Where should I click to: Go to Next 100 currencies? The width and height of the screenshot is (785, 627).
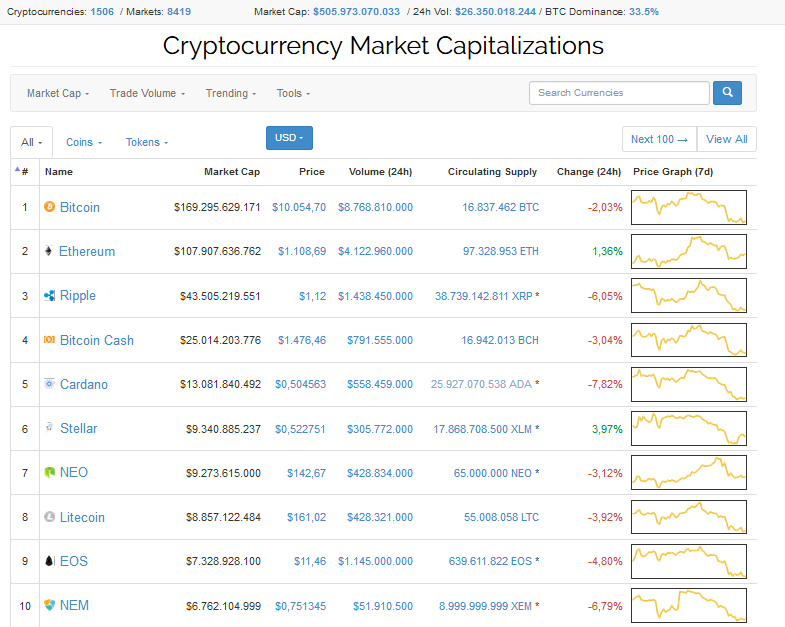[659, 139]
